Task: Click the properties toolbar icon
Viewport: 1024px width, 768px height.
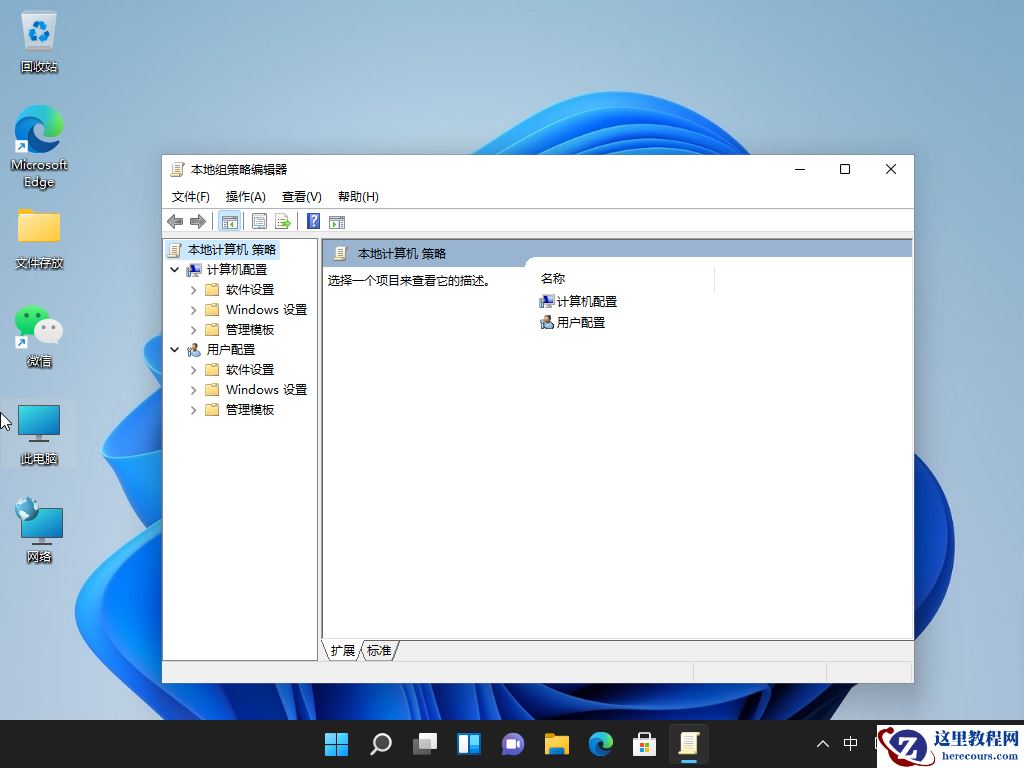Action: 258,221
